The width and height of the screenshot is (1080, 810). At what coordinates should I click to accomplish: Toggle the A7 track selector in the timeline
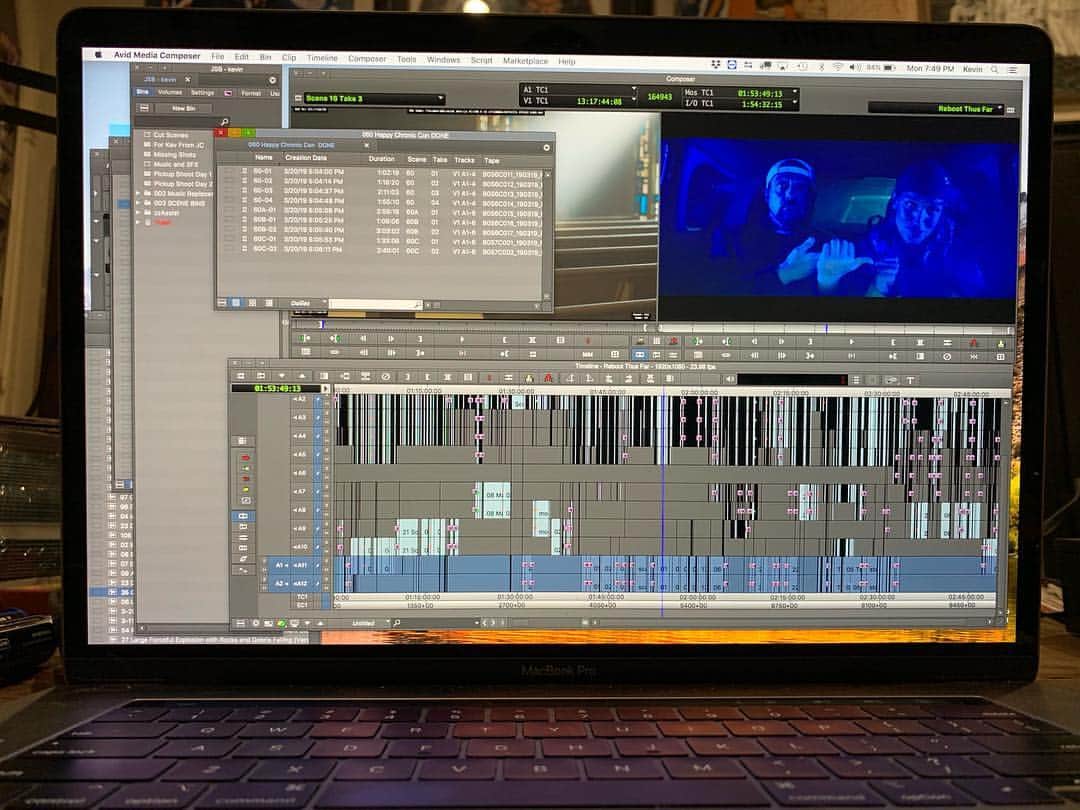point(300,492)
